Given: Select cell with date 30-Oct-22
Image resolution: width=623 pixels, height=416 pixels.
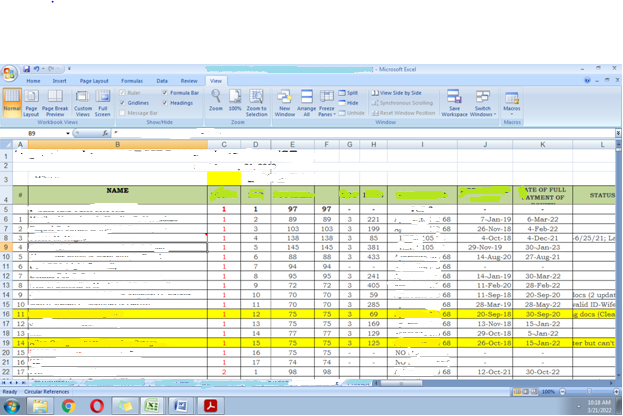Looking at the screenshot, I should point(542,372).
